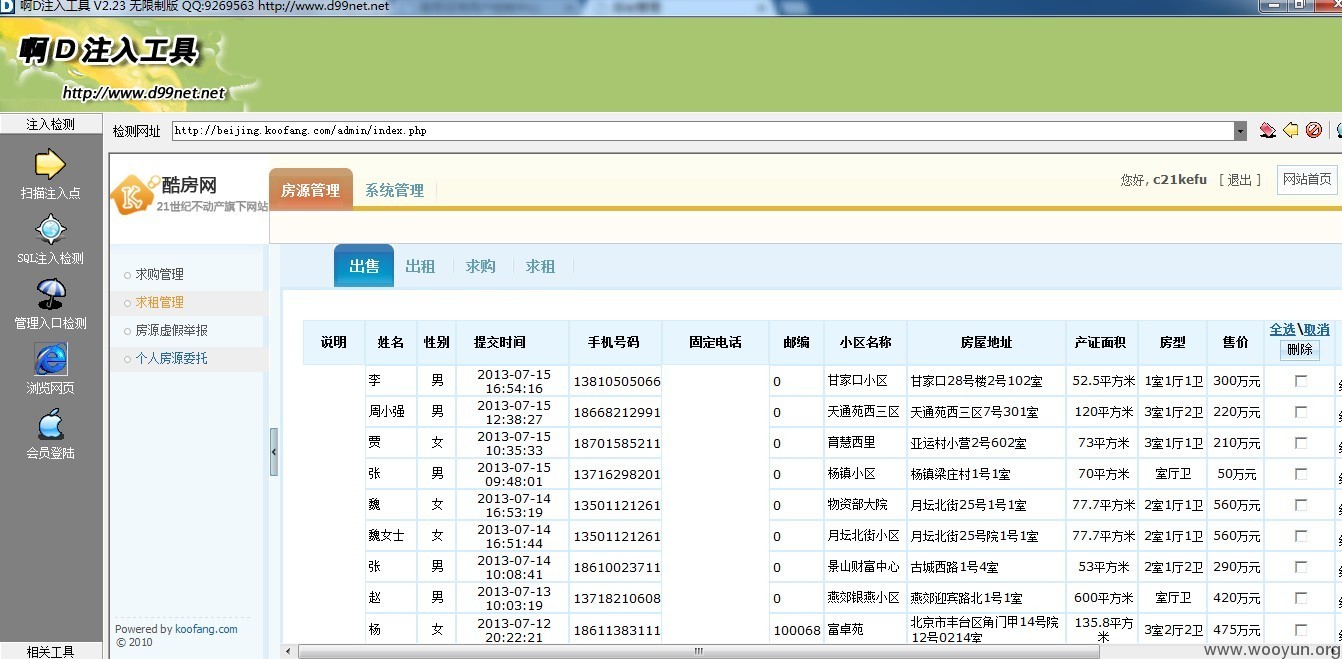Click the app icon in title bar
The image size is (1342, 659).
7,6
